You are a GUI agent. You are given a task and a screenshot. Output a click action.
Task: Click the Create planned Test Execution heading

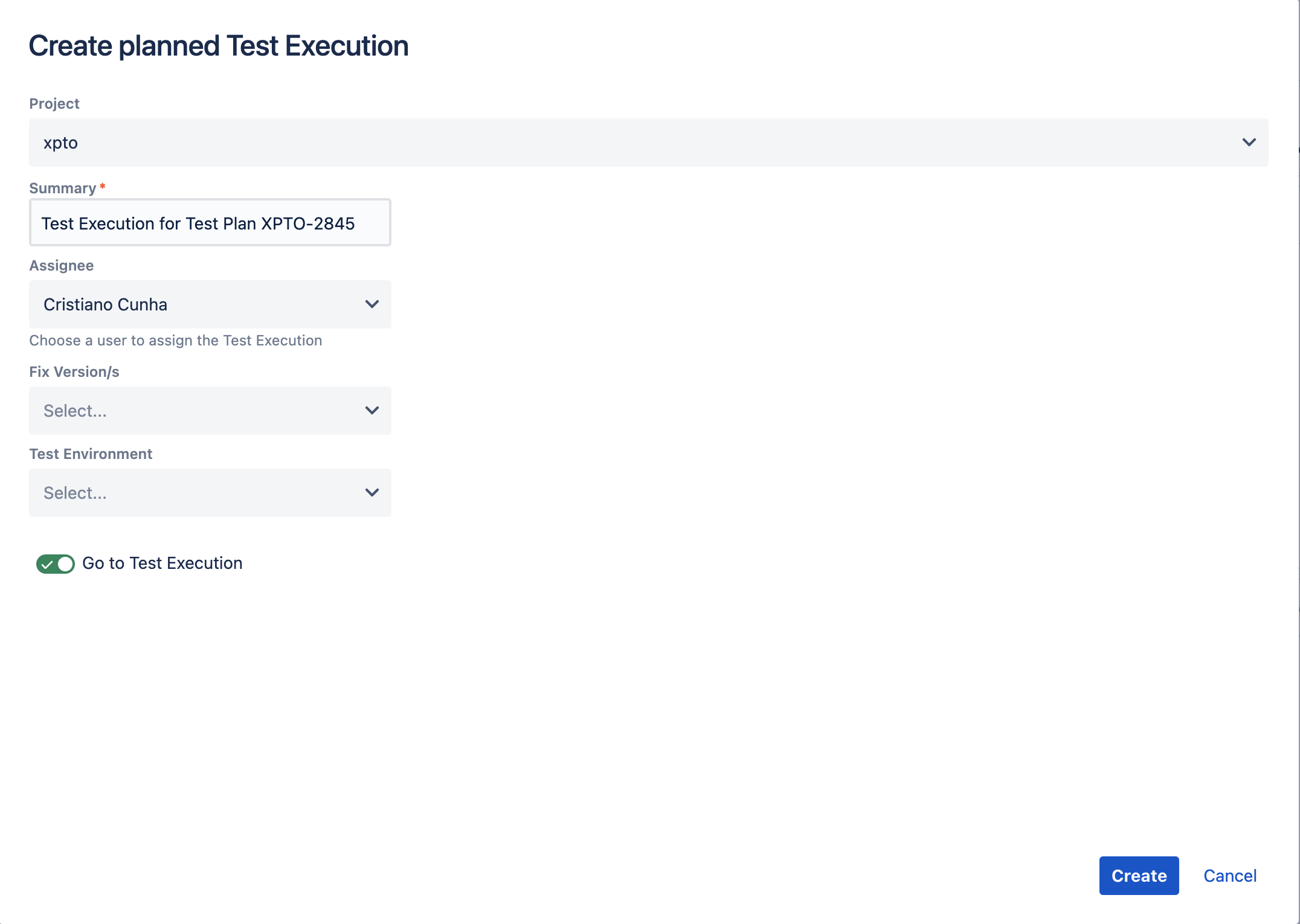coord(219,46)
